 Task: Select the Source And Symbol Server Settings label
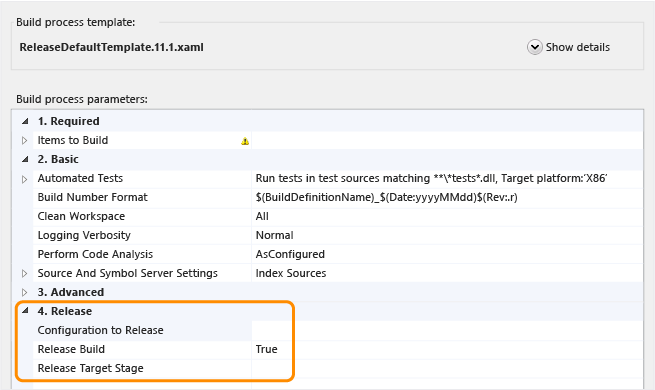click(127, 273)
